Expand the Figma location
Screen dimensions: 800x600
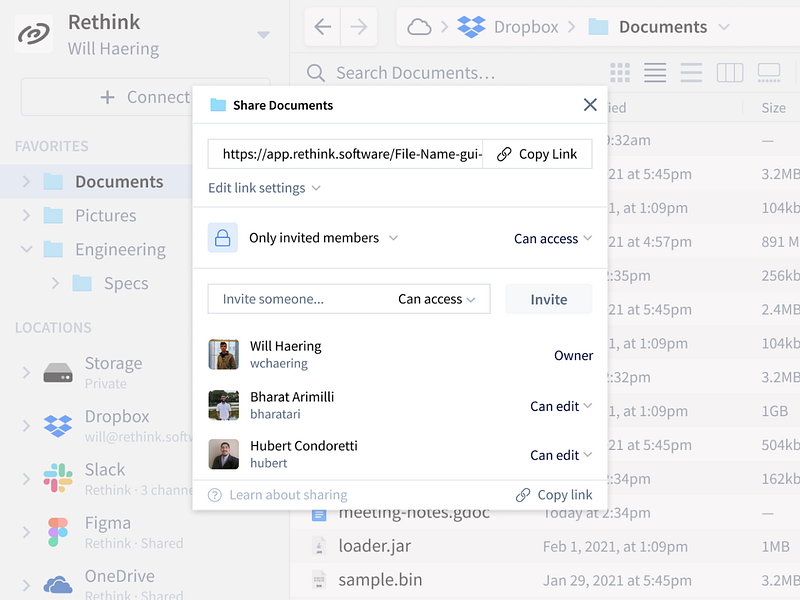[26, 532]
